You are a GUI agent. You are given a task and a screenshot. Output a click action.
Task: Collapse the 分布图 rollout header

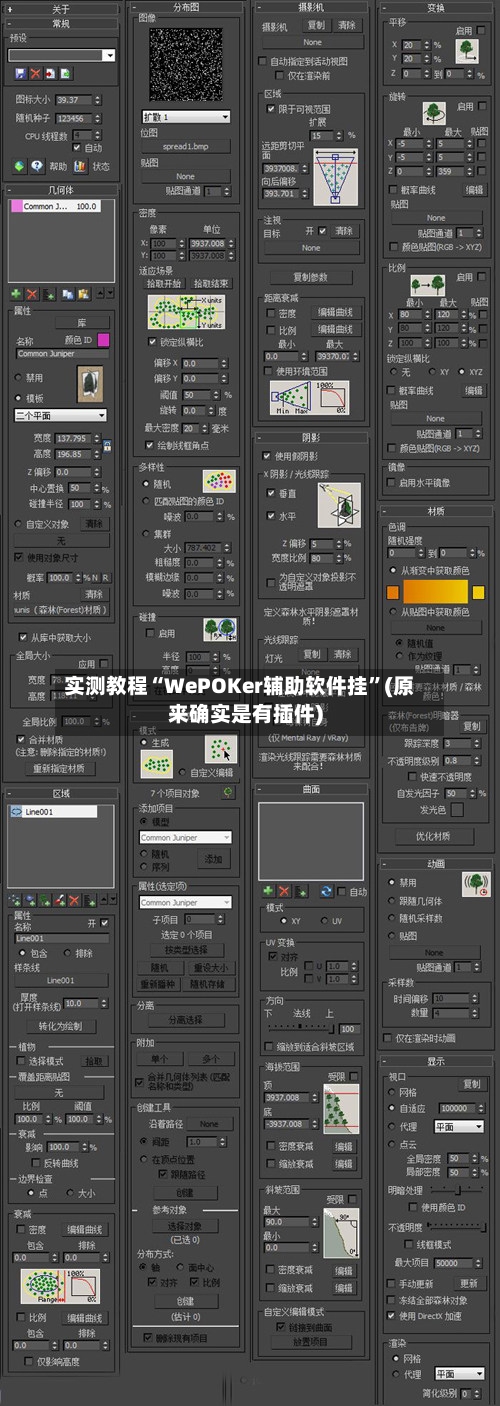point(186,6)
